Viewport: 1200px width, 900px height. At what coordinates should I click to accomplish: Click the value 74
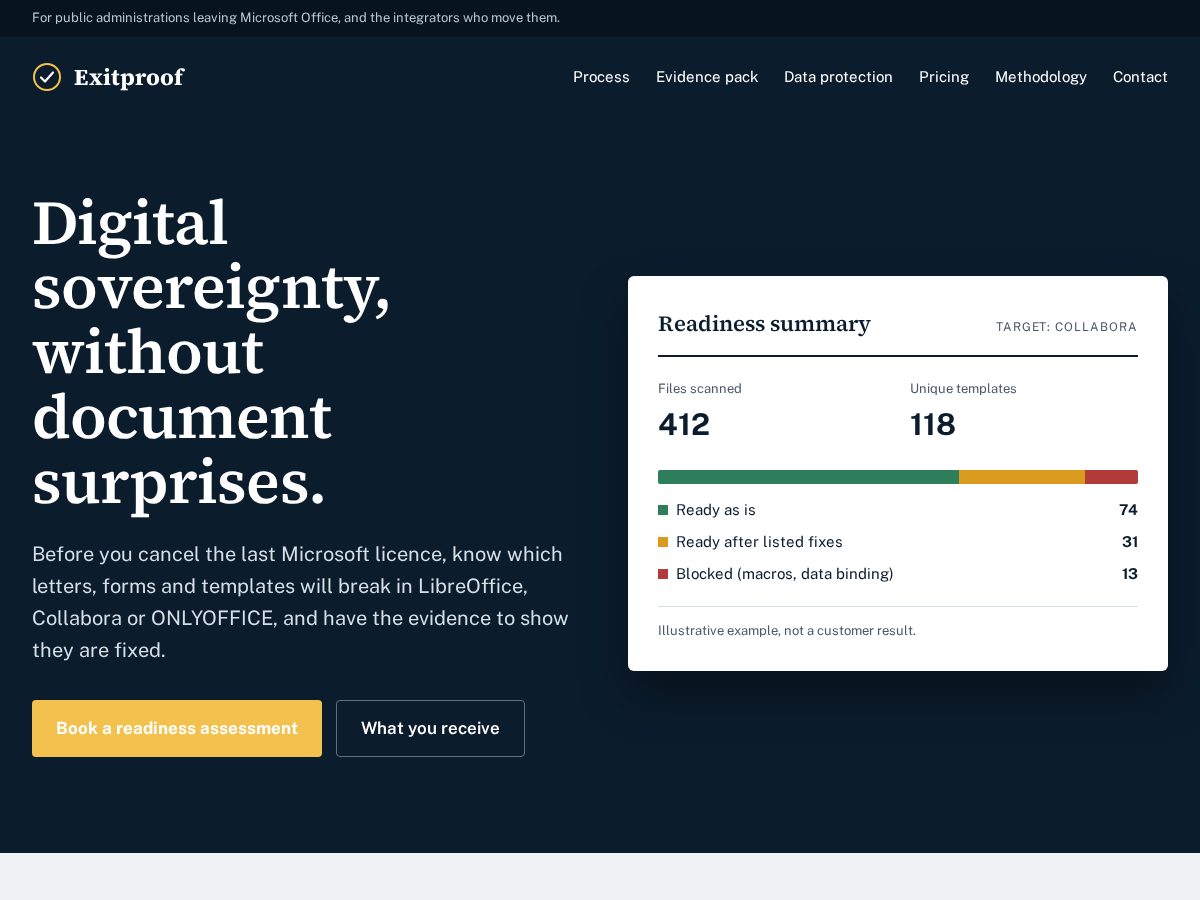coord(1128,510)
